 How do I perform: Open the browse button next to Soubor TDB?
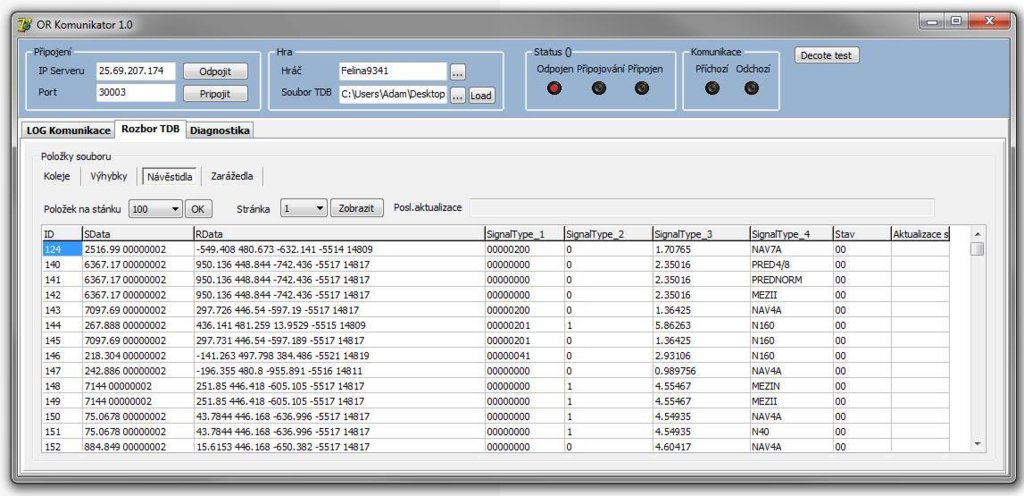(458, 95)
